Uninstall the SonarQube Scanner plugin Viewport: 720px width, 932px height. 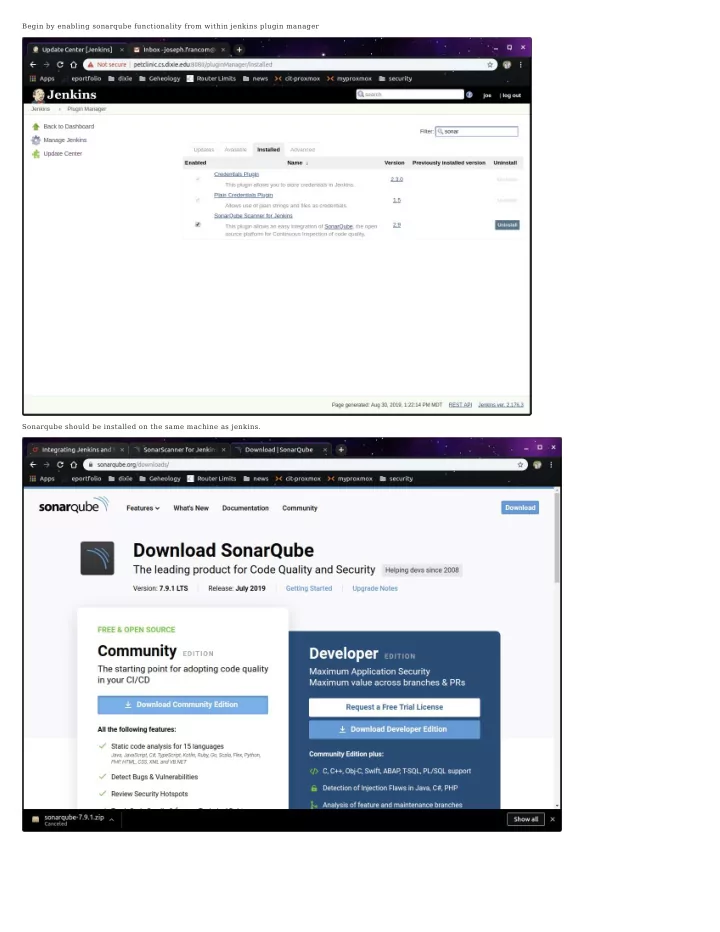point(507,225)
